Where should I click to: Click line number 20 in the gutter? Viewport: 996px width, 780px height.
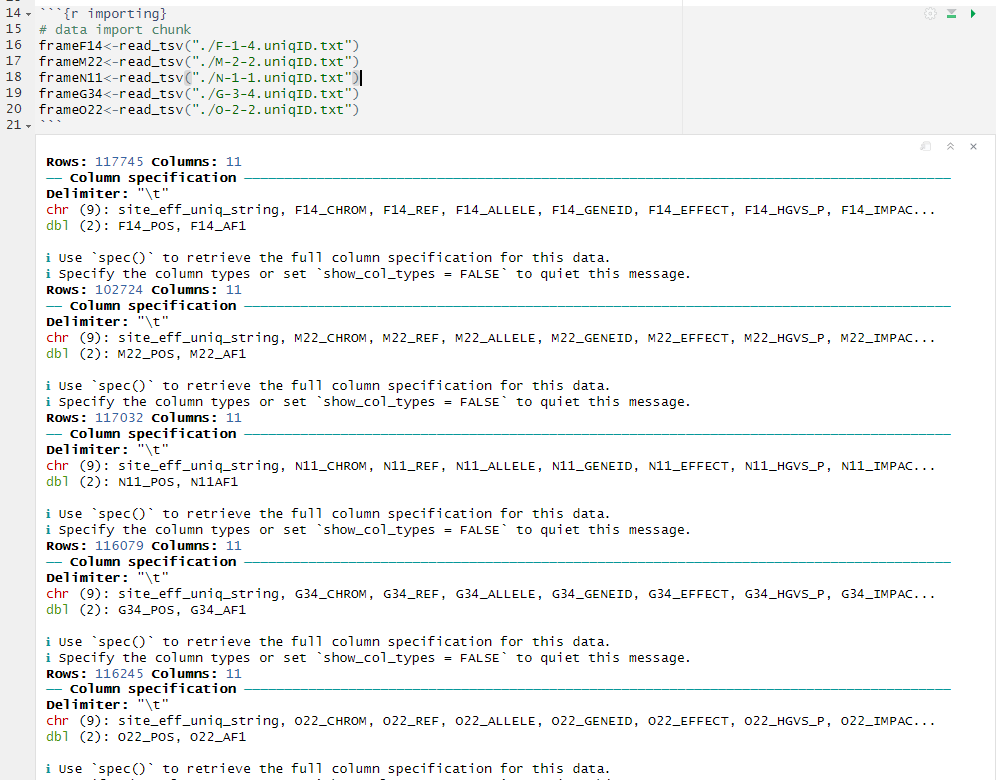pos(13,109)
